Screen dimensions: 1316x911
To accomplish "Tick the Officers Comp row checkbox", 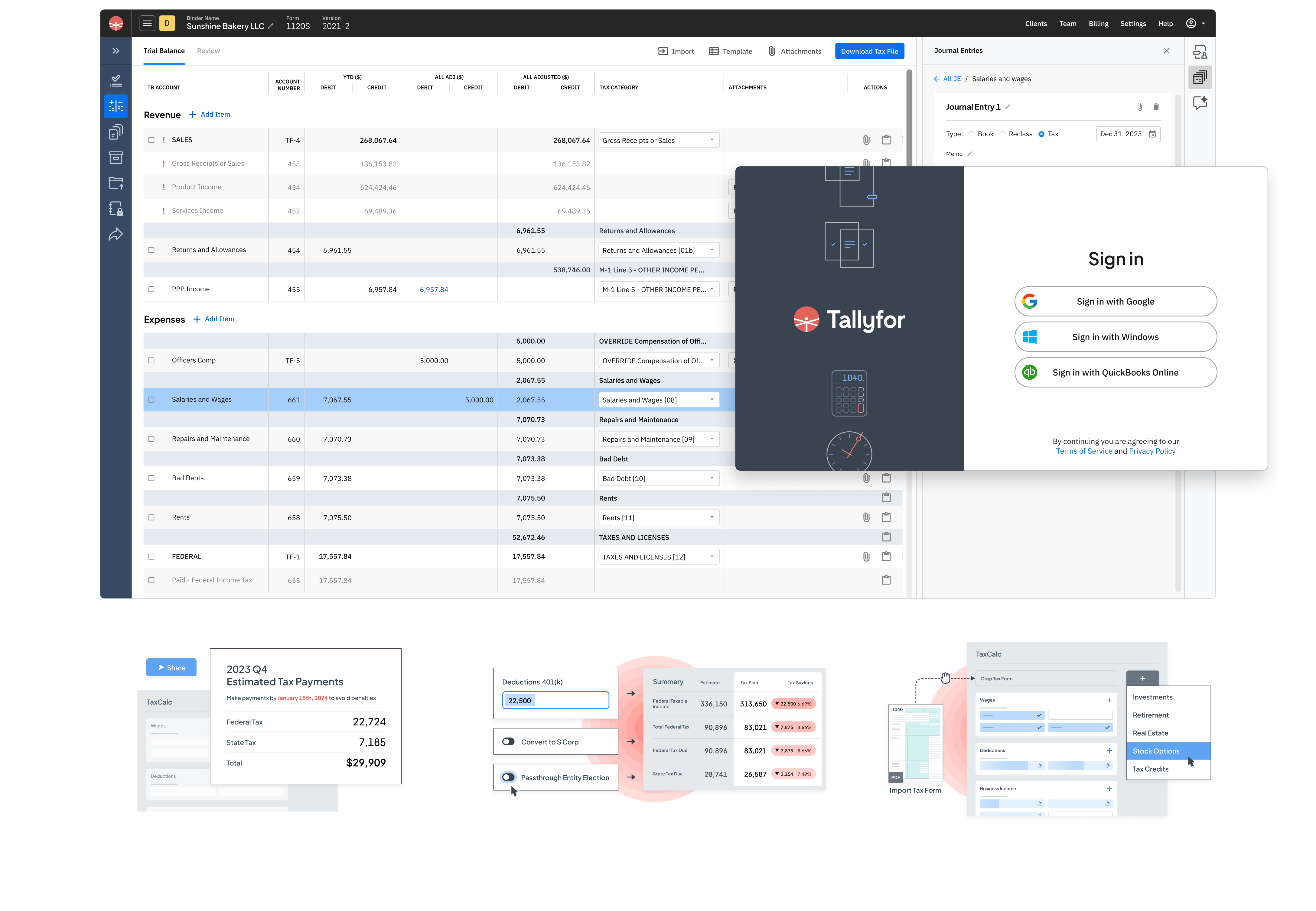I will tap(151, 361).
